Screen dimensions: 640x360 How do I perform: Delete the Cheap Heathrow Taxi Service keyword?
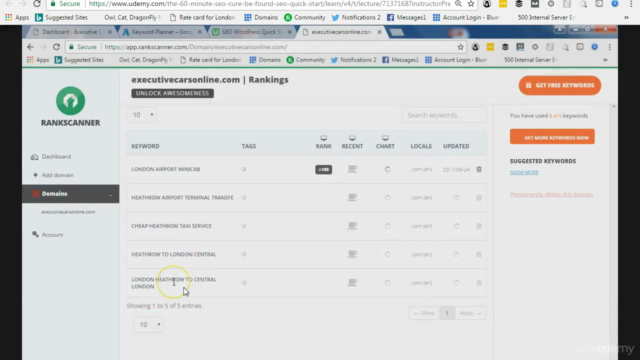(x=479, y=226)
